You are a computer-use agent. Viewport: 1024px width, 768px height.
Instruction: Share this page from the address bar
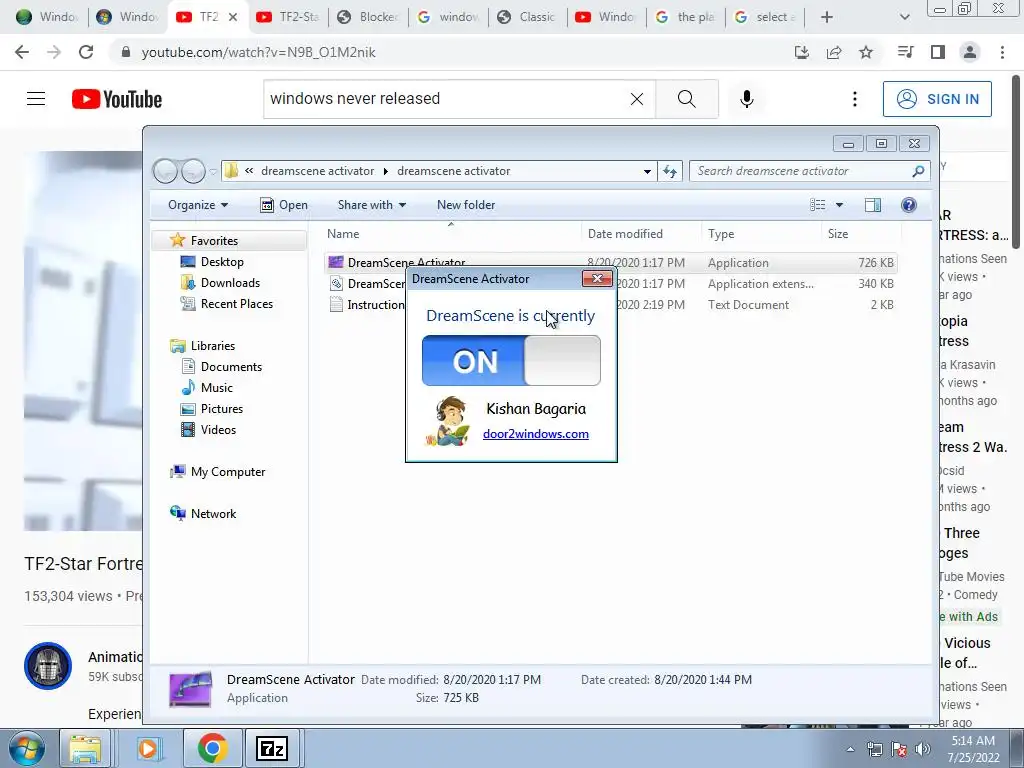834,52
